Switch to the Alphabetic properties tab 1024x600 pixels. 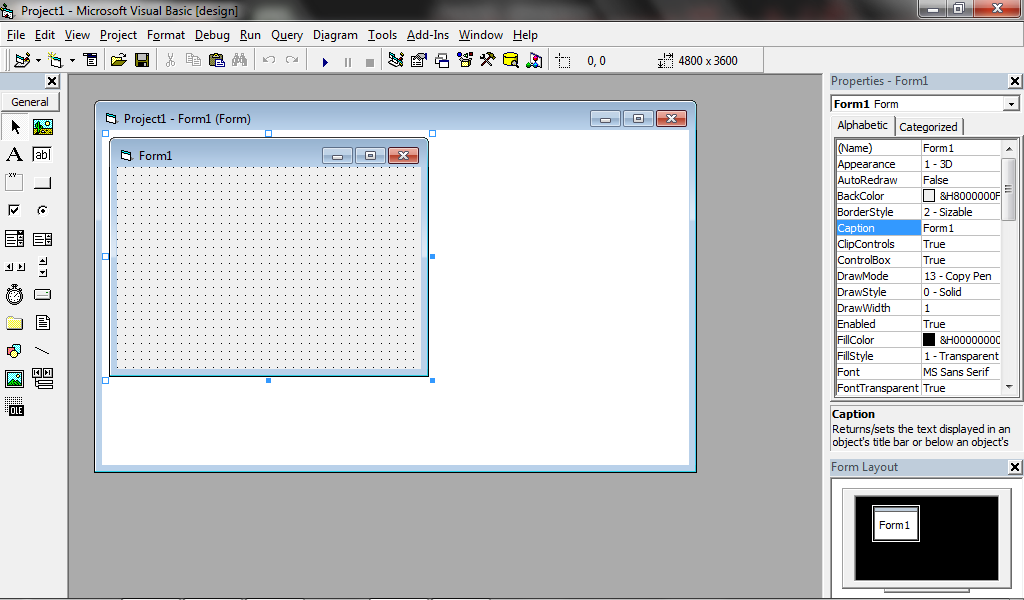point(863,125)
